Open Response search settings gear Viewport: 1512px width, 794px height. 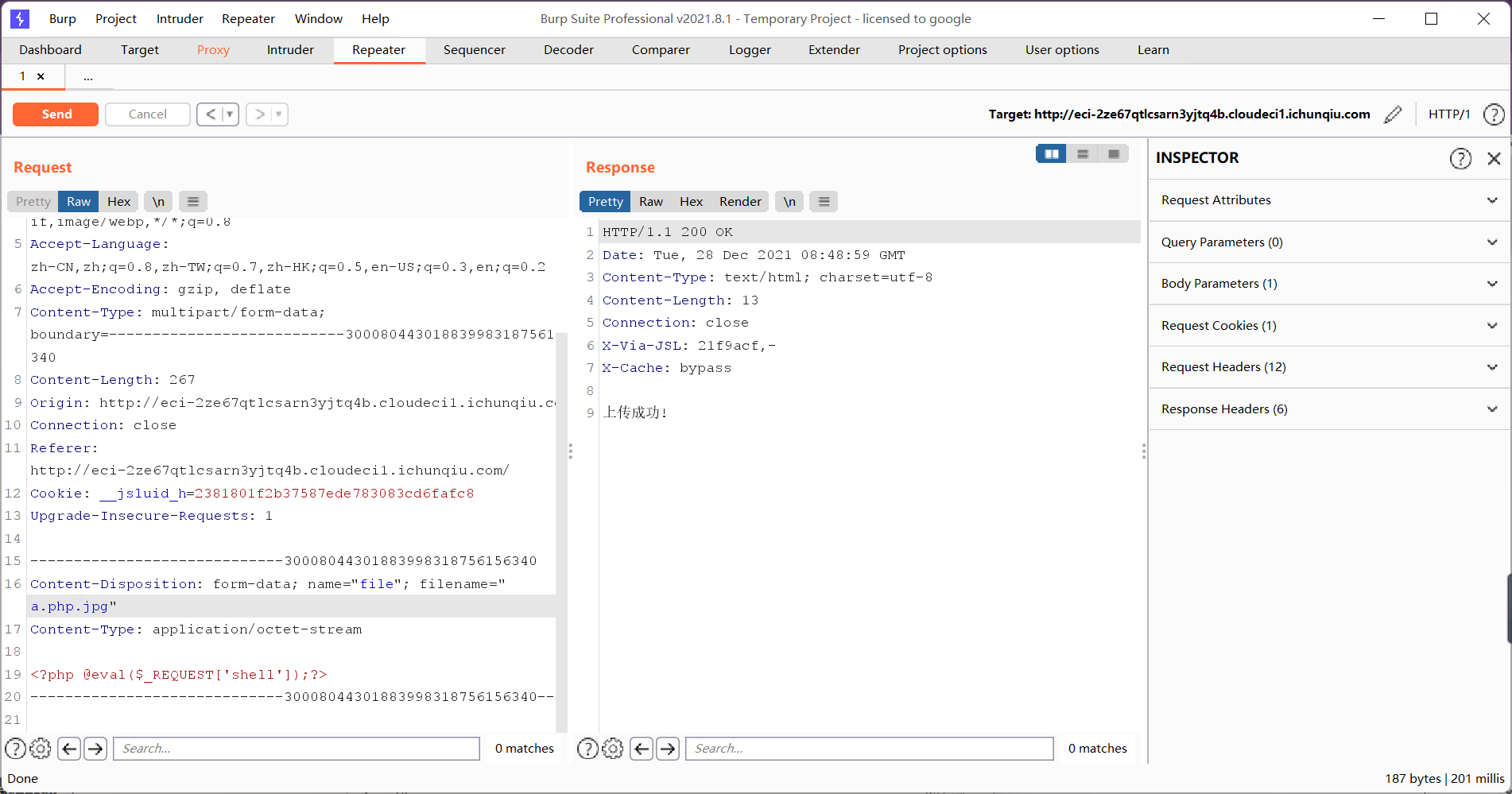point(613,749)
